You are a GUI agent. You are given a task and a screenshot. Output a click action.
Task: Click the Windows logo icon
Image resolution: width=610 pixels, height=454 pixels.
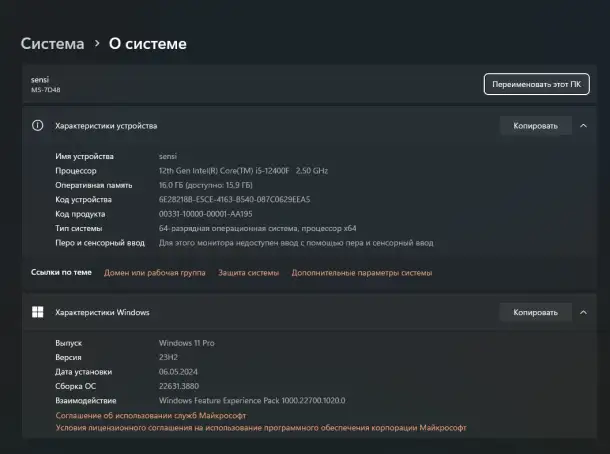click(x=38, y=312)
